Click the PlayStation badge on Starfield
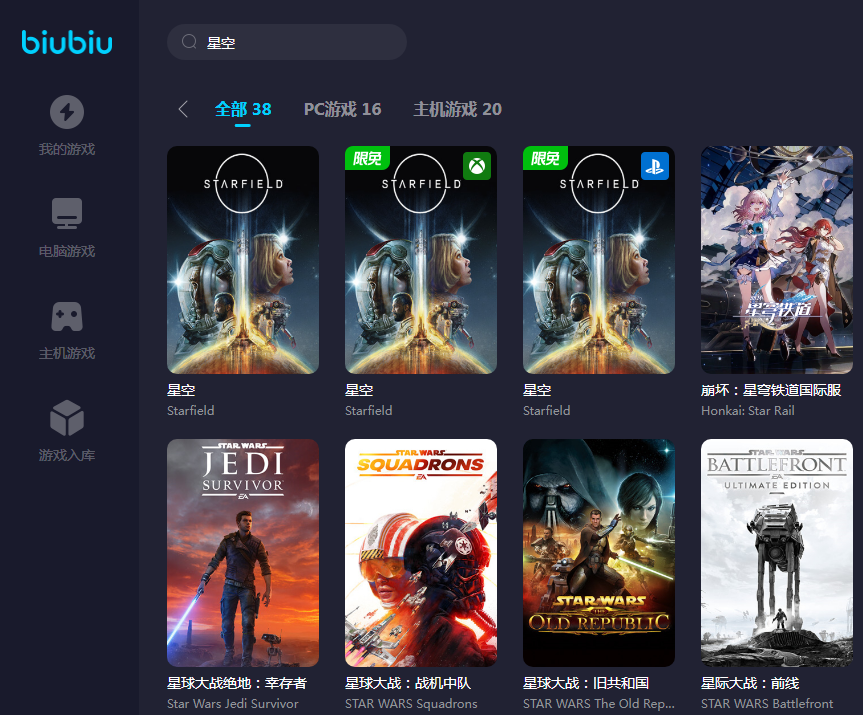This screenshot has width=863, height=715. [655, 166]
